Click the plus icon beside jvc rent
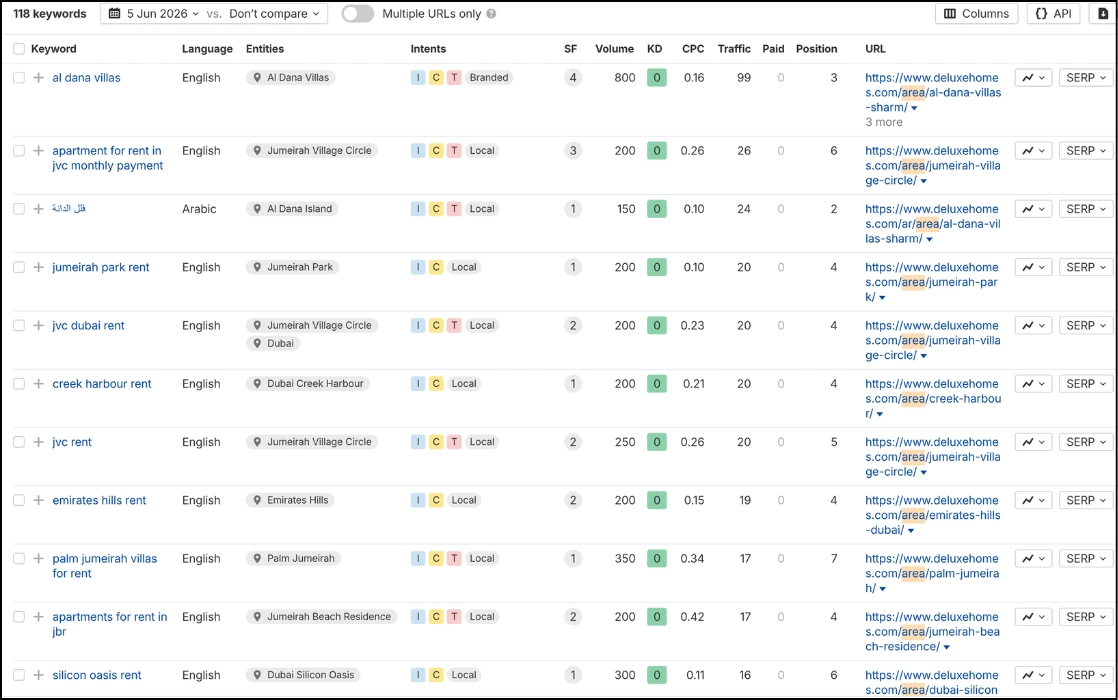This screenshot has height=700, width=1118. pyautogui.click(x=39, y=442)
